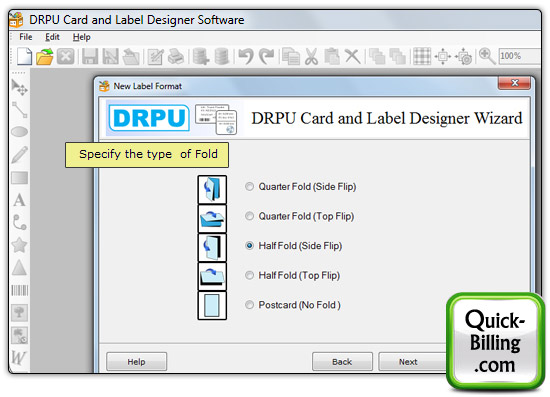
Task: Select the Barcode tool in sidebar
Action: [20, 291]
